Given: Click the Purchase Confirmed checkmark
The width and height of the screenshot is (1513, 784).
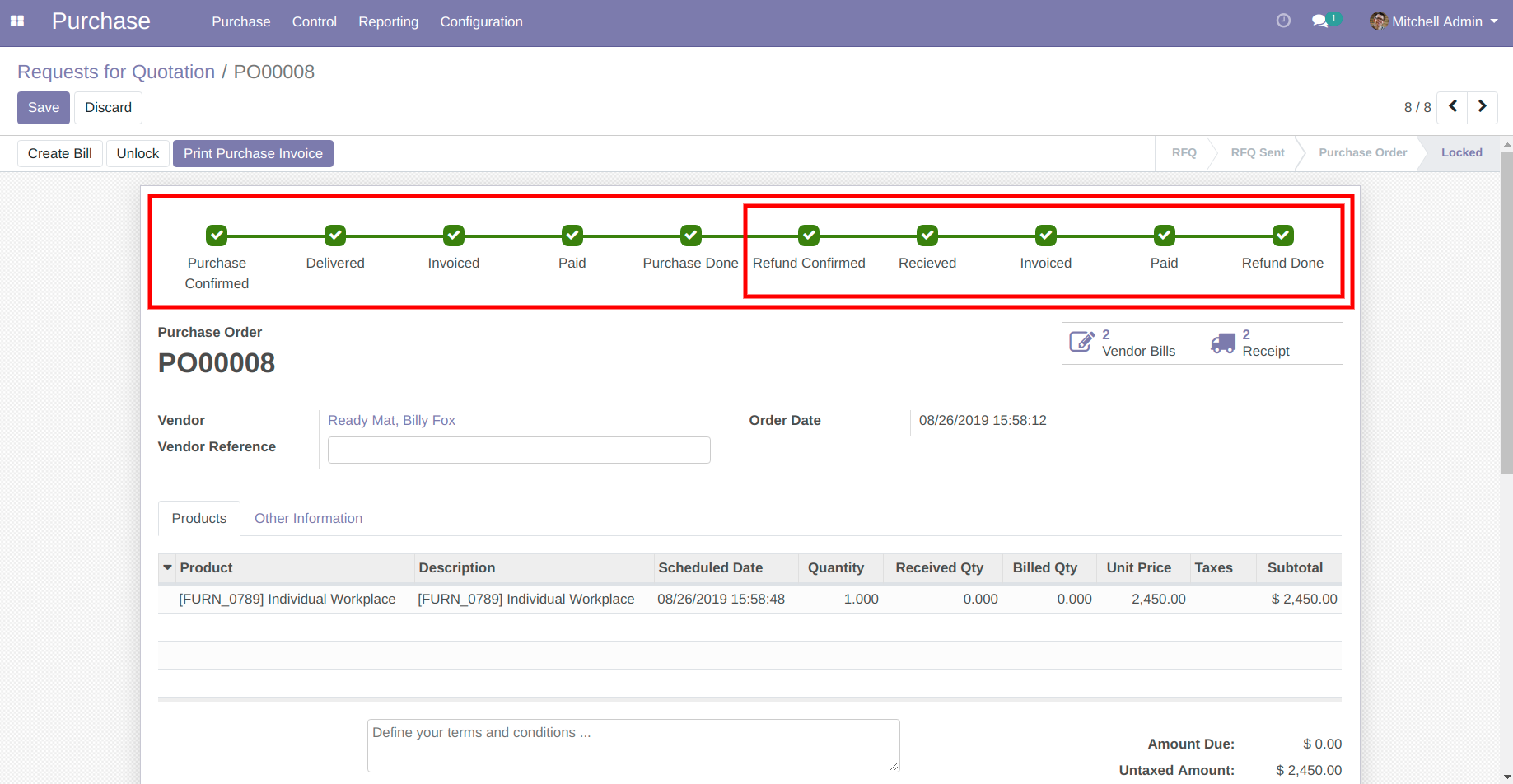Looking at the screenshot, I should coord(217,236).
